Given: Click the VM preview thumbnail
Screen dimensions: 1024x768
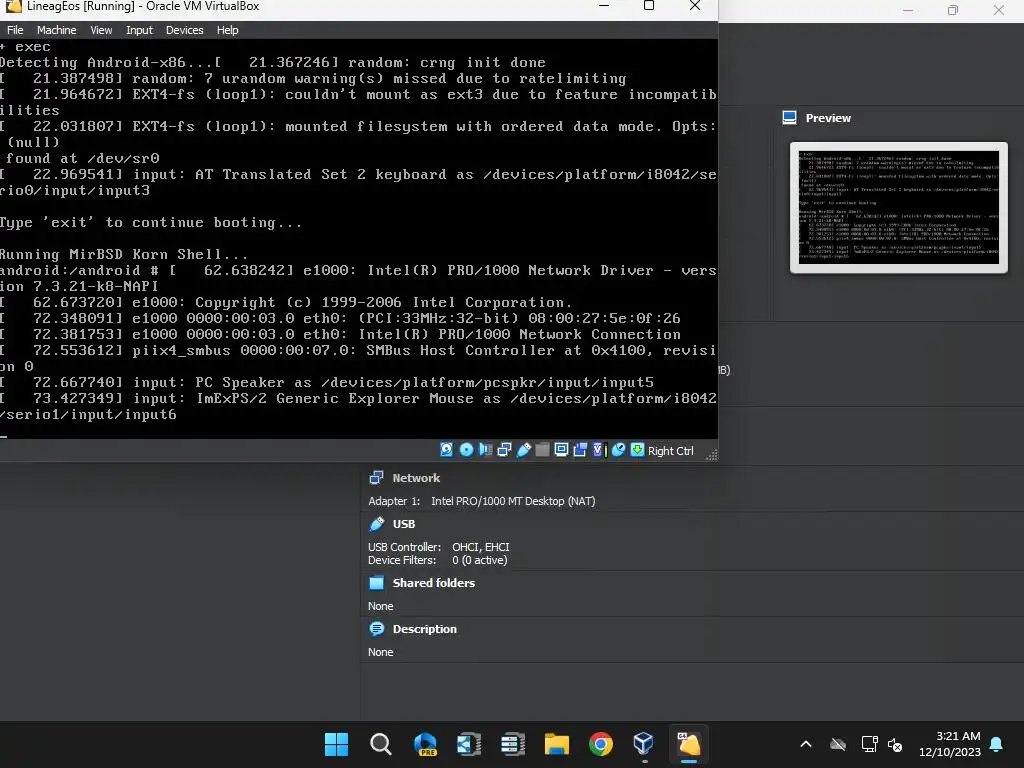Looking at the screenshot, I should 899,207.
